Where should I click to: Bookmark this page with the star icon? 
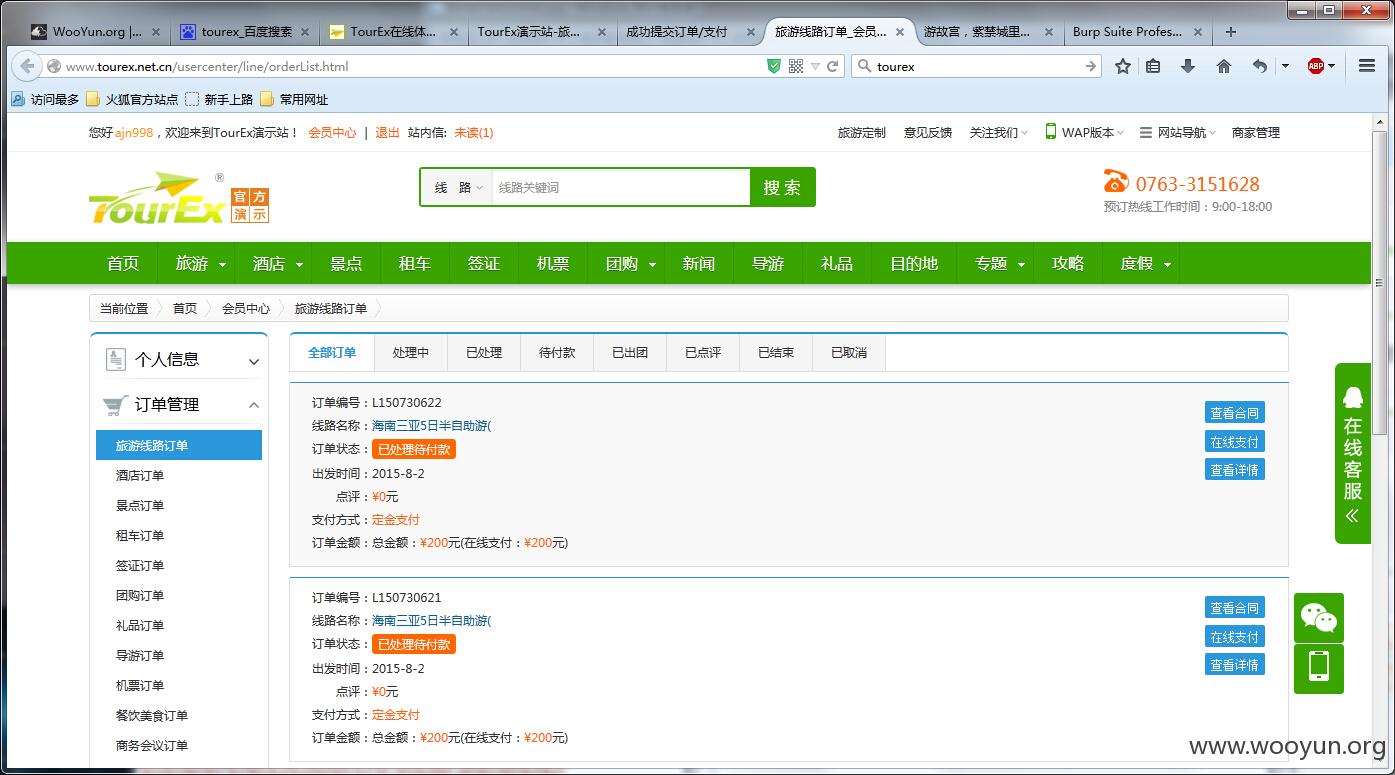[1123, 66]
